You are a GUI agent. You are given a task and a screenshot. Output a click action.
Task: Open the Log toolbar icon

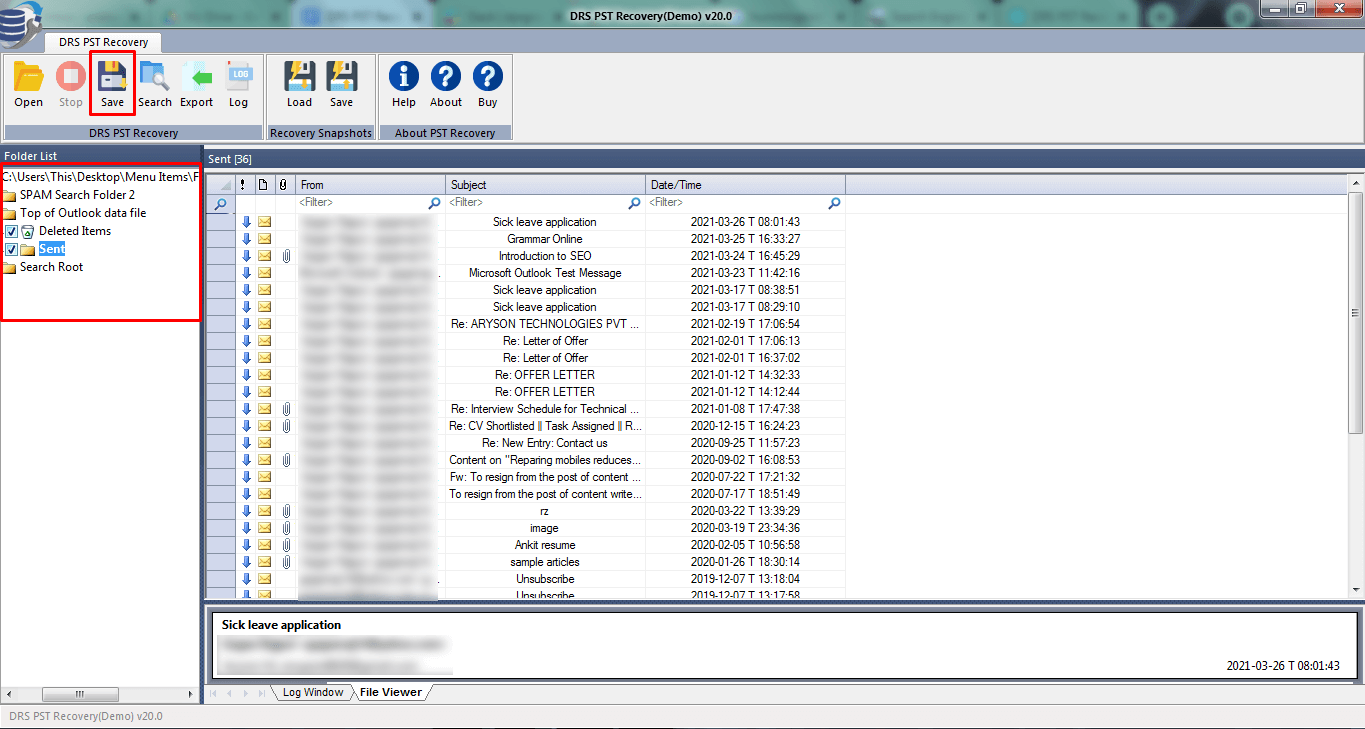coord(239,84)
